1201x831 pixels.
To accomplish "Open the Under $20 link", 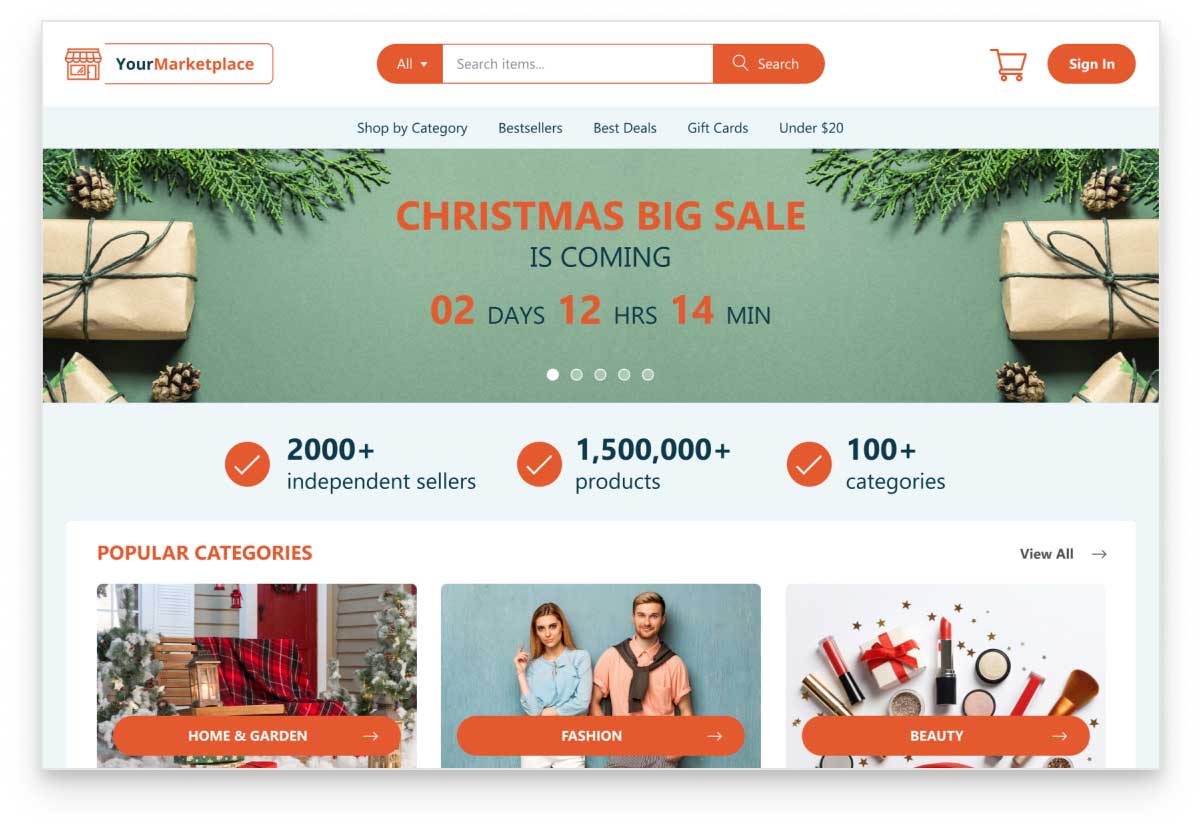I will tap(811, 128).
